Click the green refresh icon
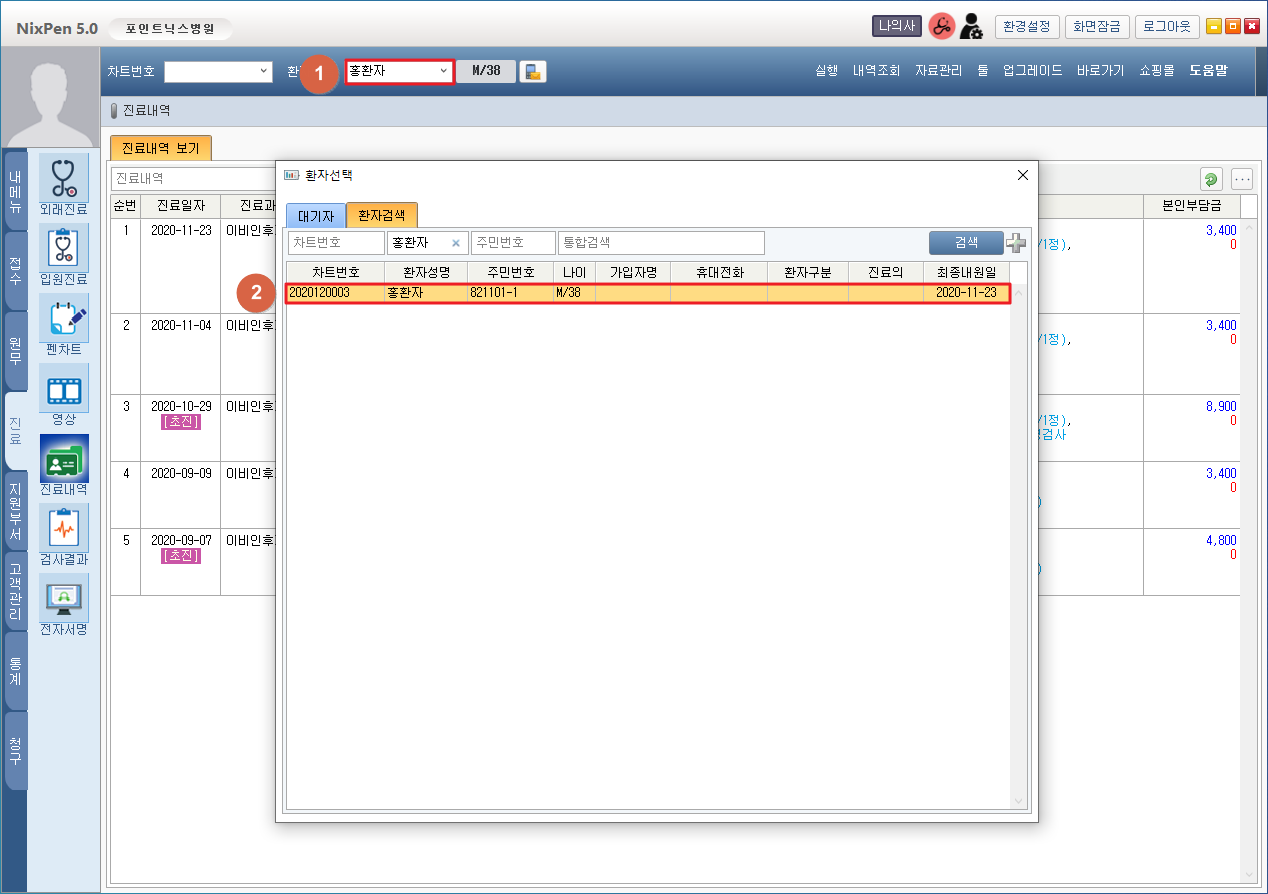Image resolution: width=1268 pixels, height=894 pixels. [x=1211, y=179]
